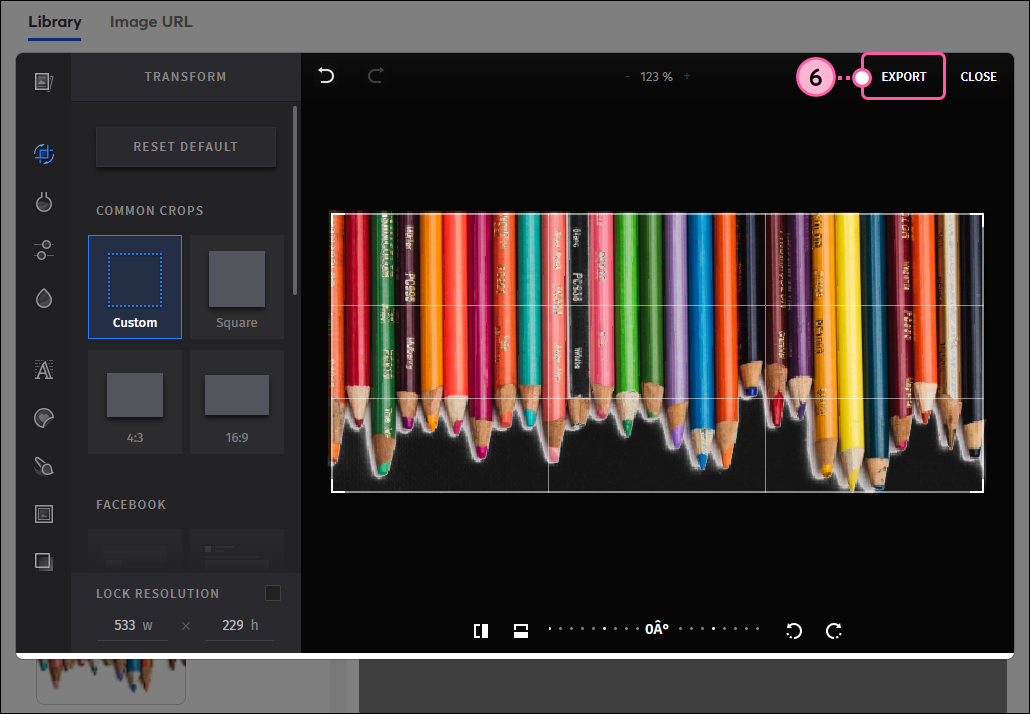
Task: Open the Adjust sliders icon
Action: (43, 250)
